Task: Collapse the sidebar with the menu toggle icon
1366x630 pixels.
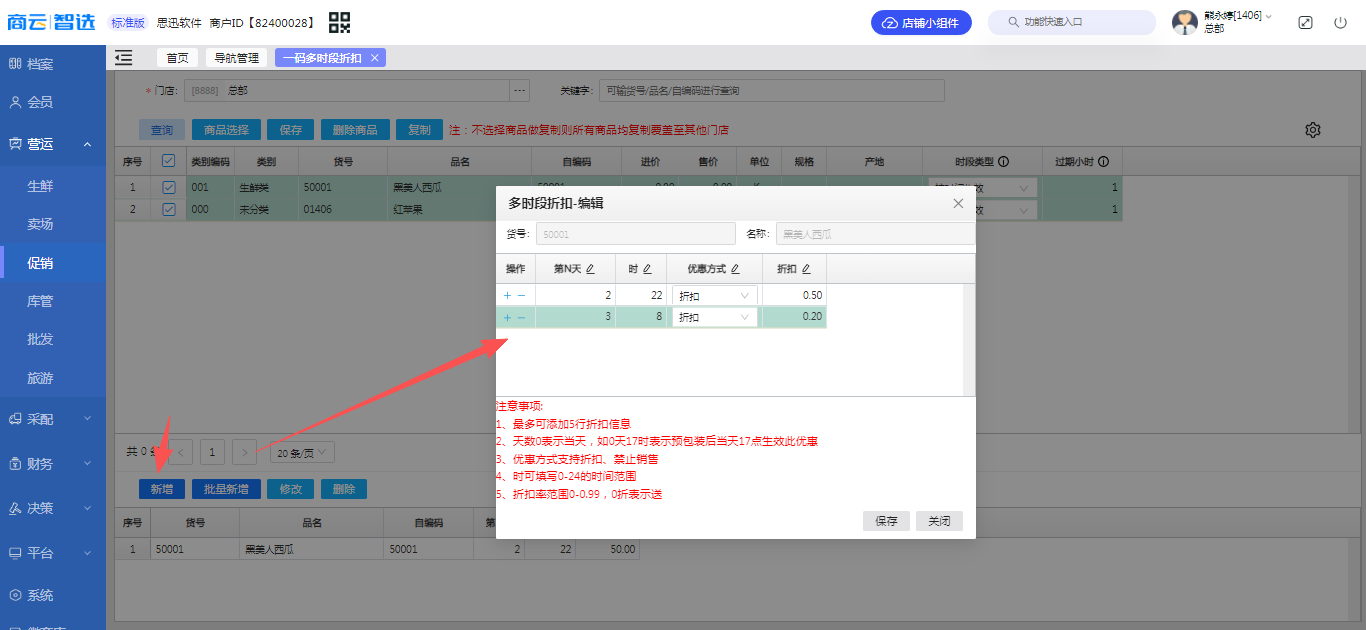Action: click(124, 58)
